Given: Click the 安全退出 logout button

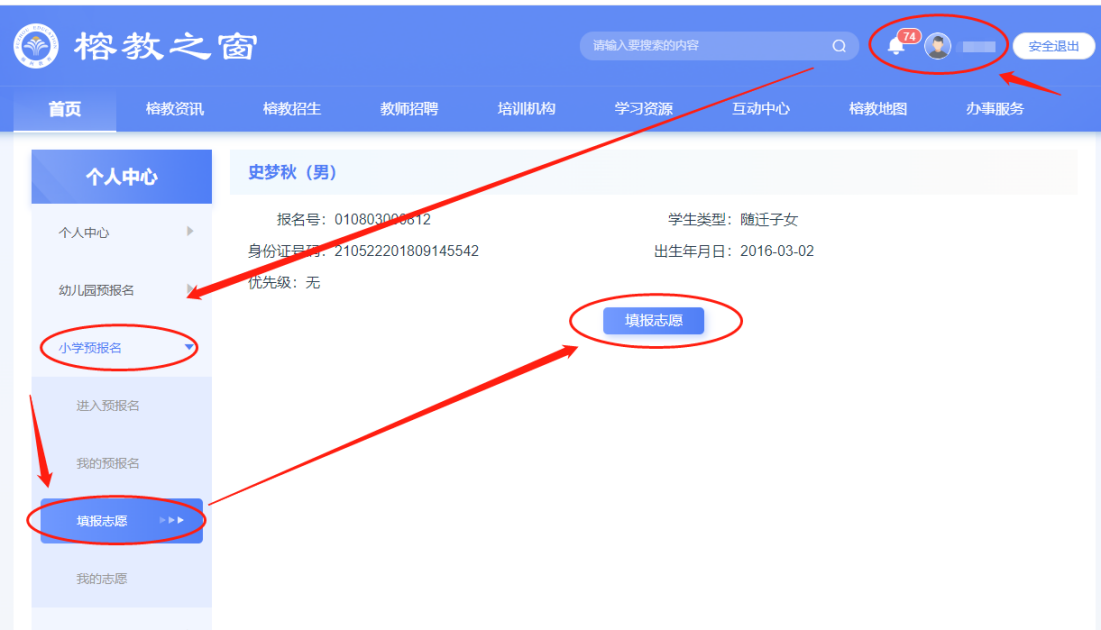Looking at the screenshot, I should coord(1053,46).
